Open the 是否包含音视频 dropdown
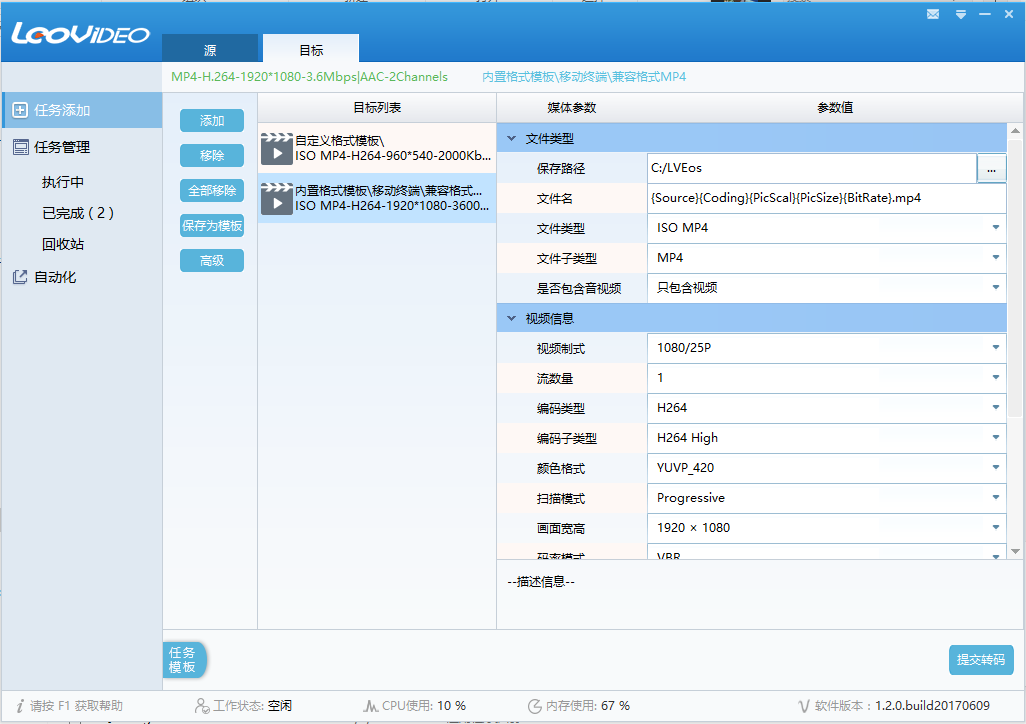Image resolution: width=1026 pixels, height=724 pixels. [995, 288]
